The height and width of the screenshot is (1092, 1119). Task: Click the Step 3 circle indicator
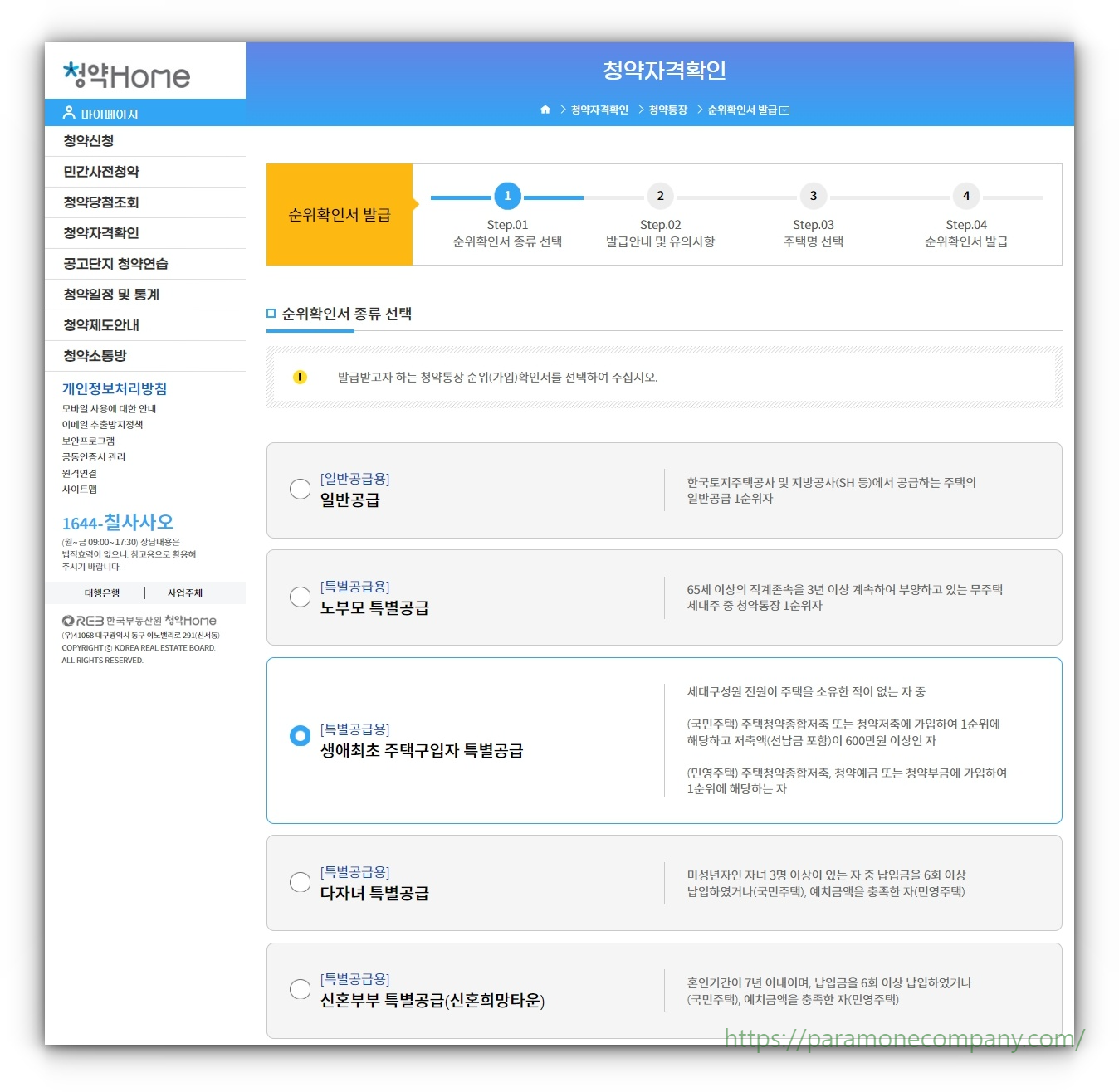click(813, 196)
